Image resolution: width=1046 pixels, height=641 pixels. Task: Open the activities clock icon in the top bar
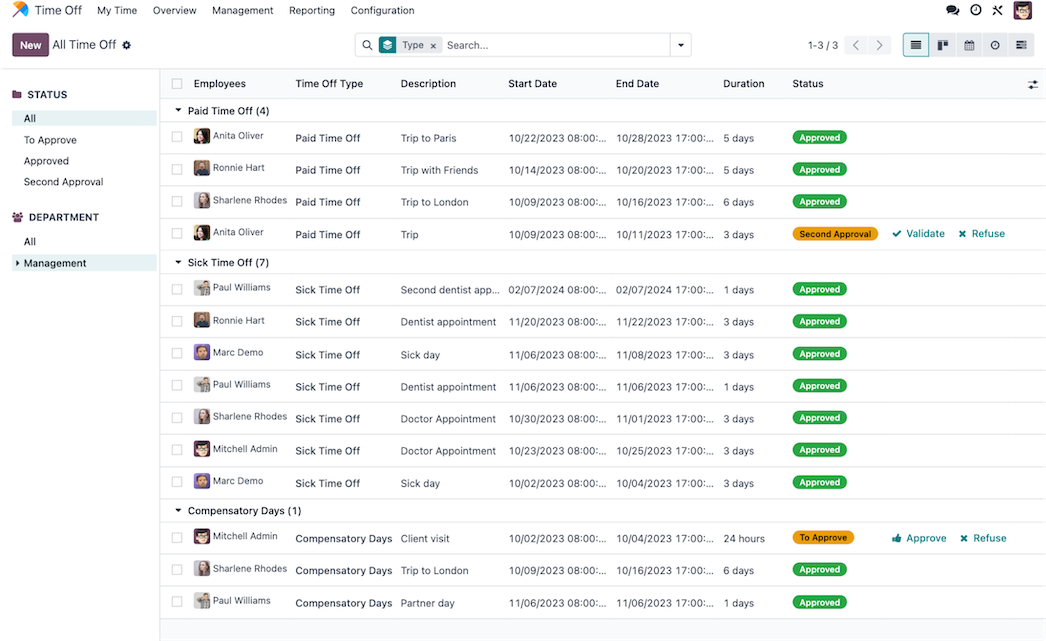pos(976,10)
